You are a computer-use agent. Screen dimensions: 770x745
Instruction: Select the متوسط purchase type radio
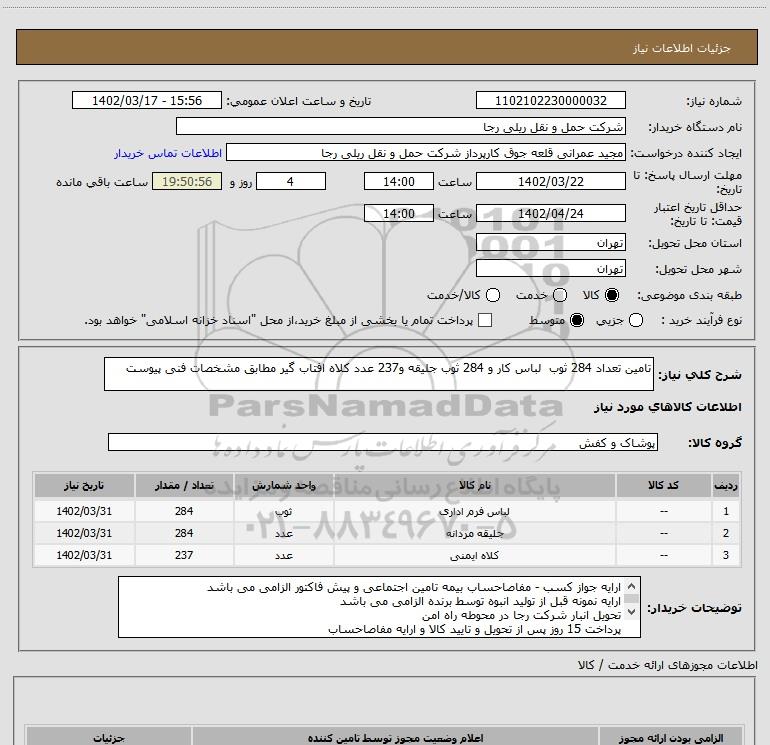(x=577, y=320)
